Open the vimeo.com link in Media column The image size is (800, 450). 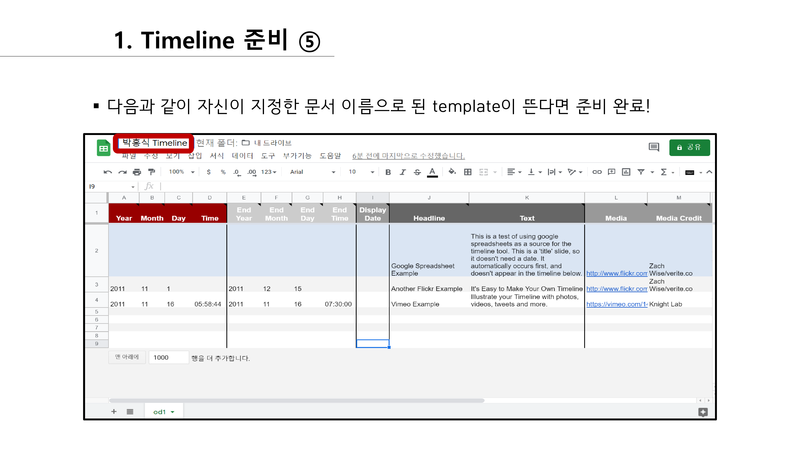coord(616,304)
